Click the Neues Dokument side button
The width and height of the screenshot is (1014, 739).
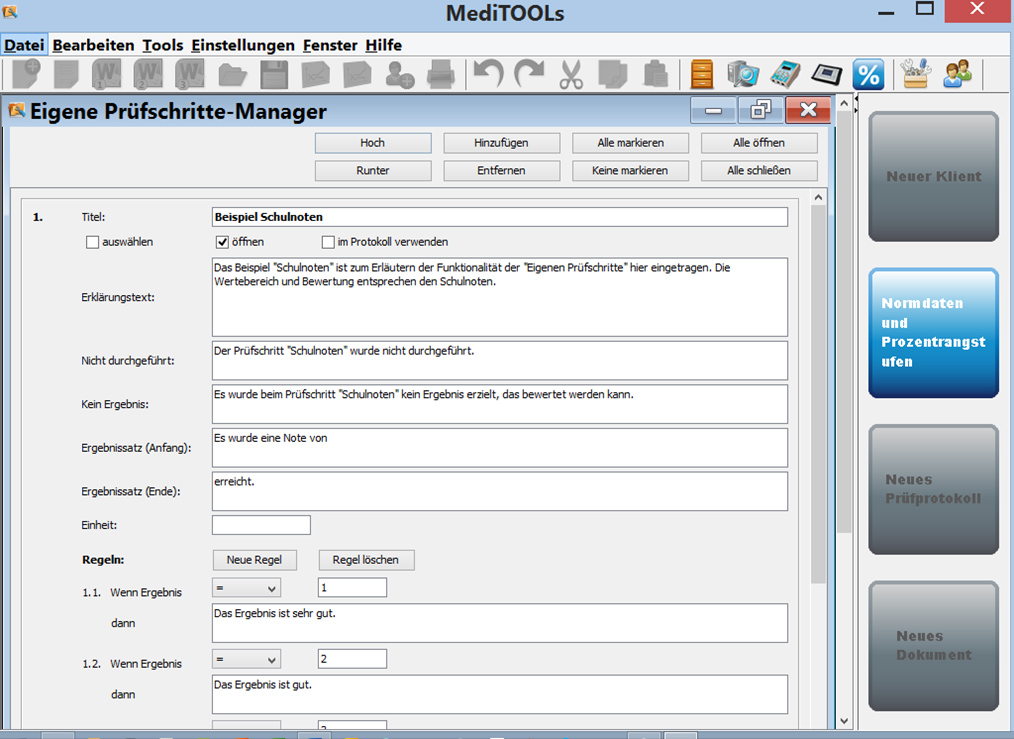[x=934, y=646]
